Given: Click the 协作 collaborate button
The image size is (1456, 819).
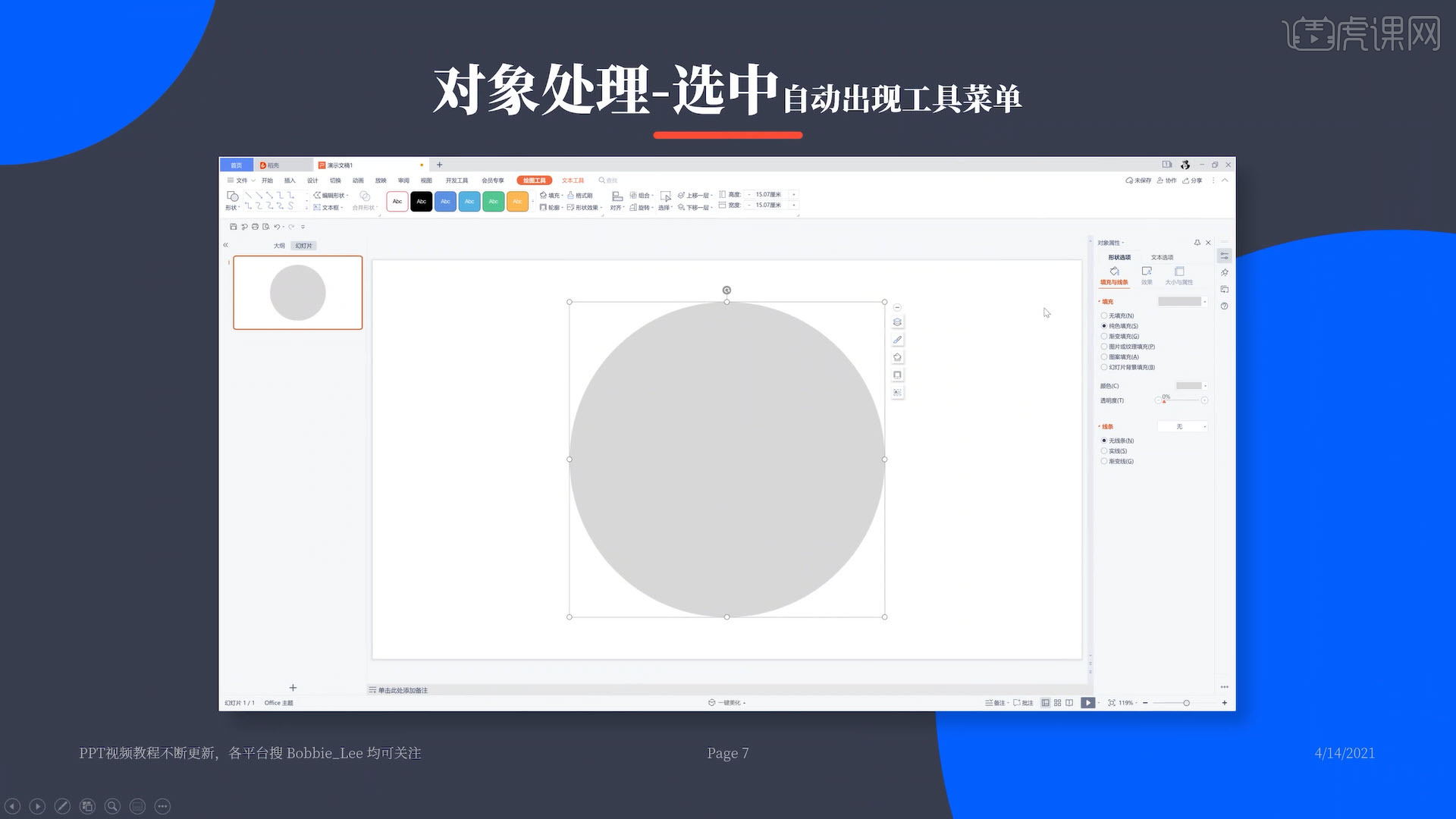Looking at the screenshot, I should [1166, 180].
